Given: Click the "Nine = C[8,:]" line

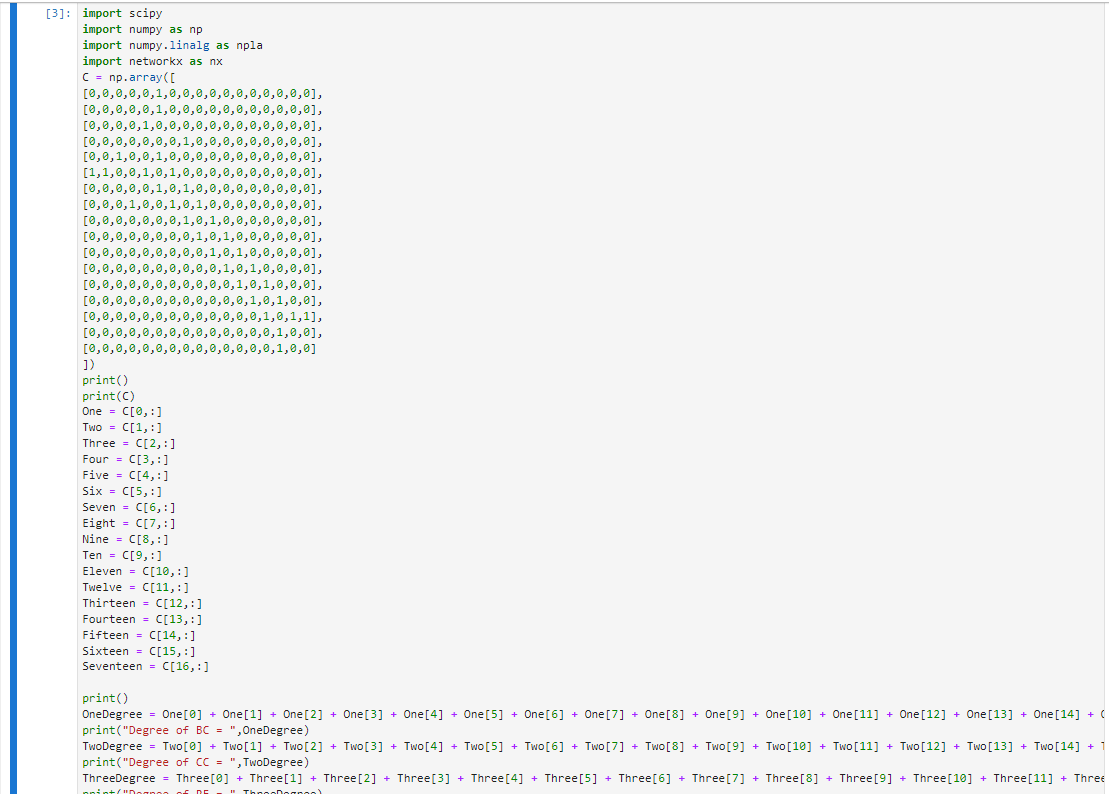Looking at the screenshot, I should coord(125,539).
